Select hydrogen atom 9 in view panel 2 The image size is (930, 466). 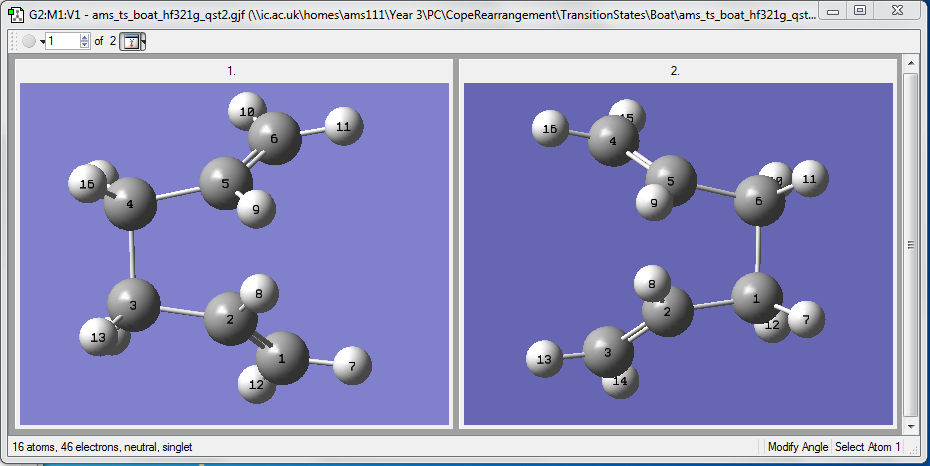(654, 203)
